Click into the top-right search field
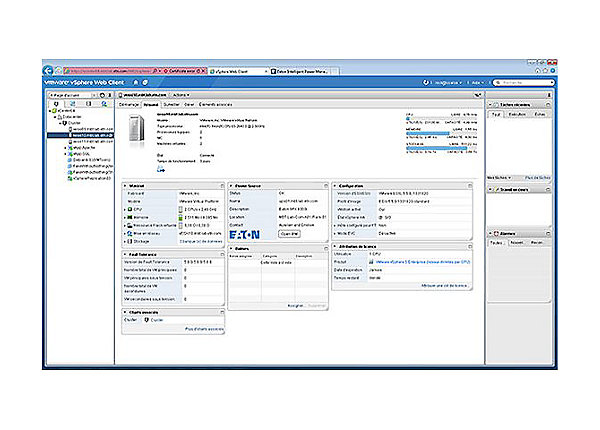The width and height of the screenshot is (600, 430). coord(521,83)
